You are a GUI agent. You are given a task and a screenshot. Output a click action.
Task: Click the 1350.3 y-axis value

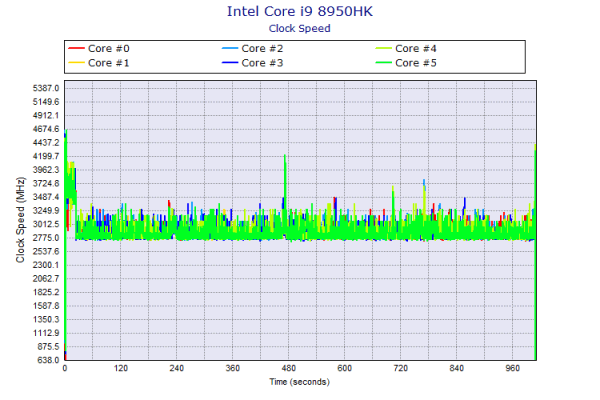click(46, 319)
